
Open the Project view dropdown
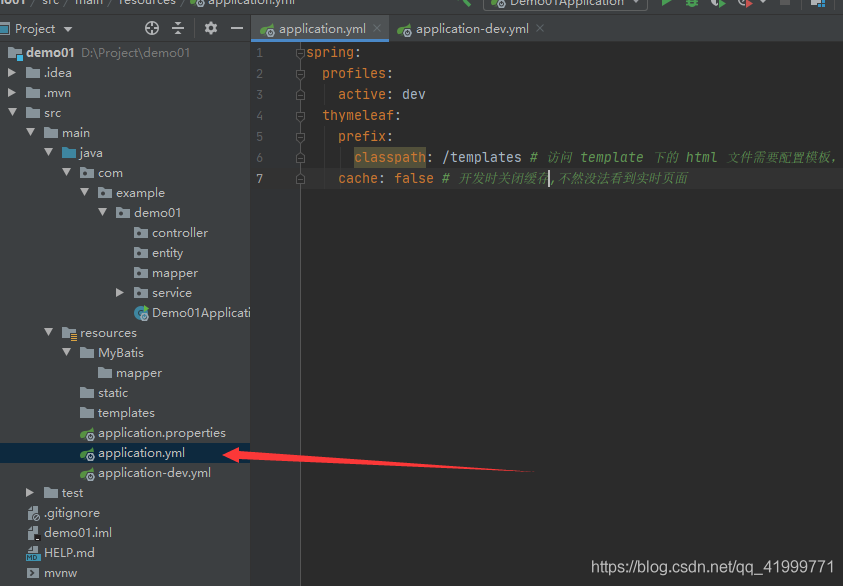pos(67,29)
